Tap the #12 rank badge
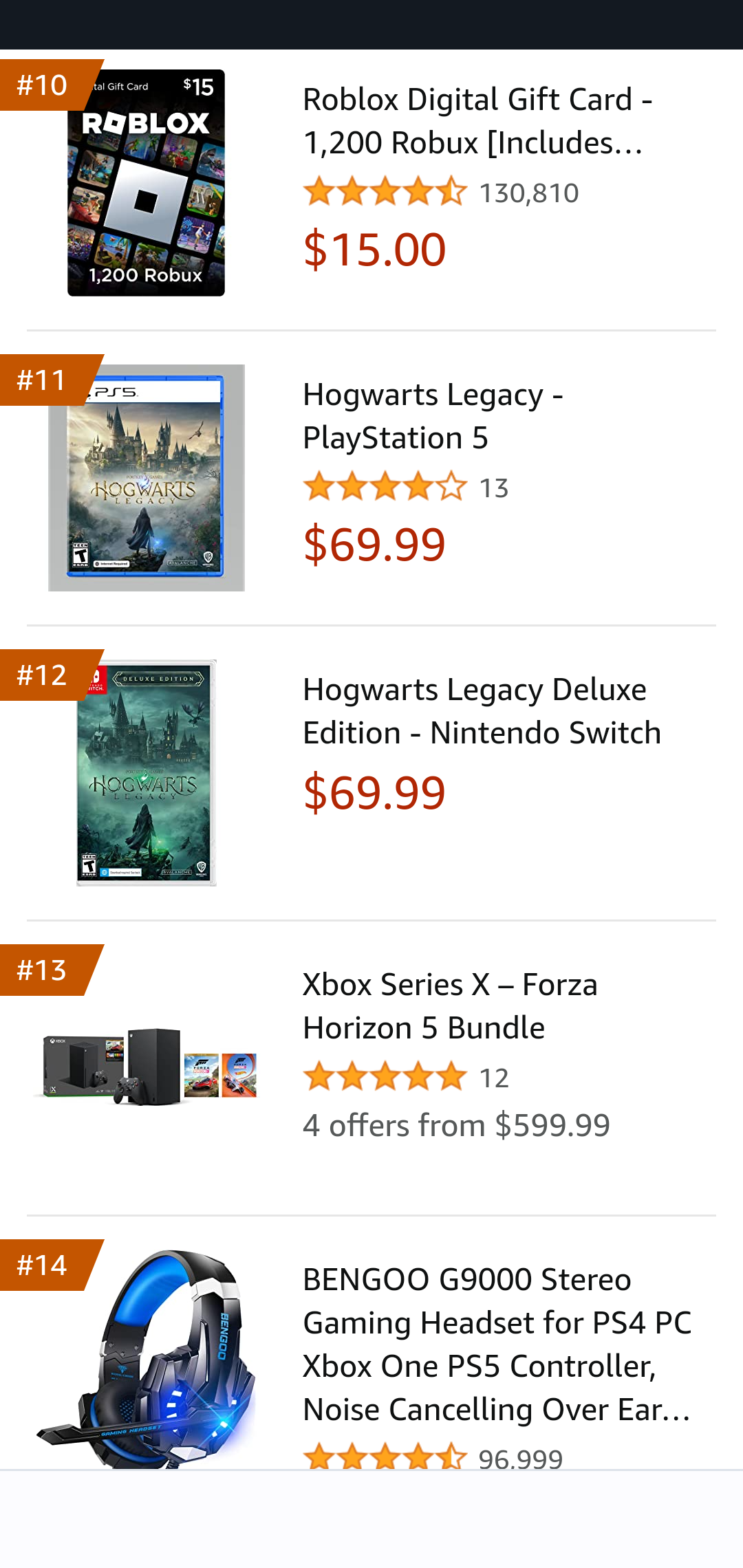Image resolution: width=743 pixels, height=1568 pixels. pyautogui.click(x=43, y=675)
